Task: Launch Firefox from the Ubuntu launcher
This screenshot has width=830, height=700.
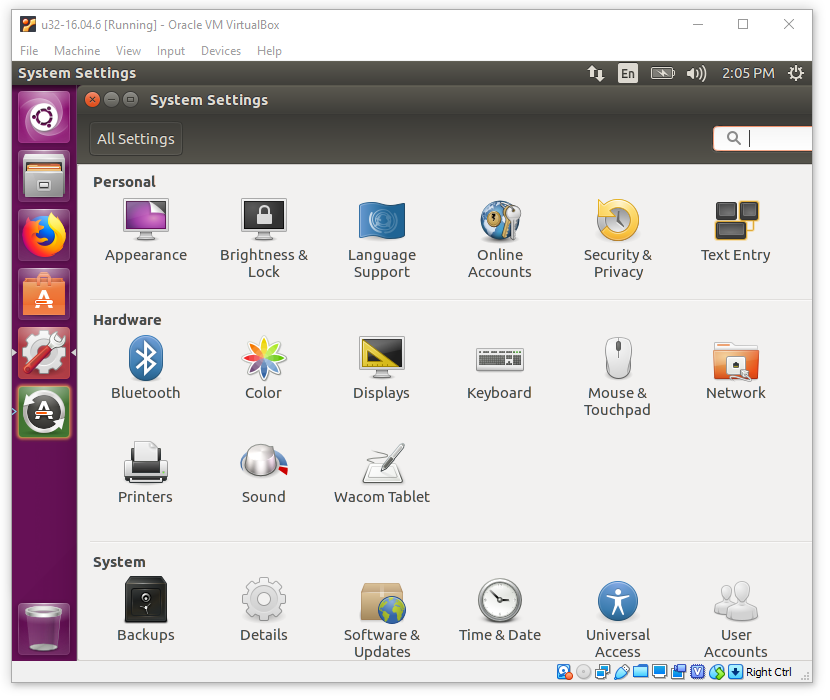Action: (x=44, y=235)
